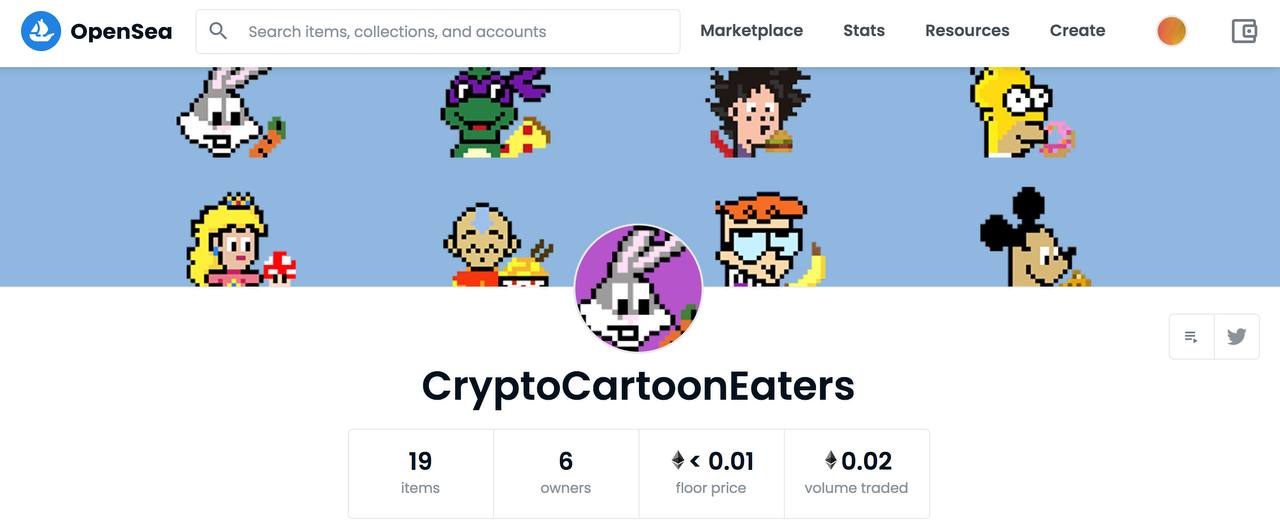This screenshot has width=1280, height=528.
Task: Open the Marketplace menu
Action: [x=751, y=31]
